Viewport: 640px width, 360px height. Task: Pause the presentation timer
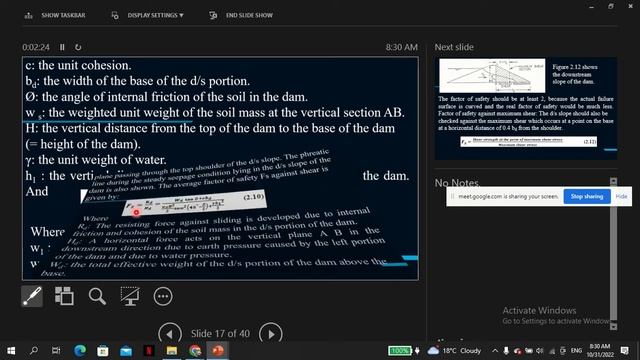coord(62,47)
